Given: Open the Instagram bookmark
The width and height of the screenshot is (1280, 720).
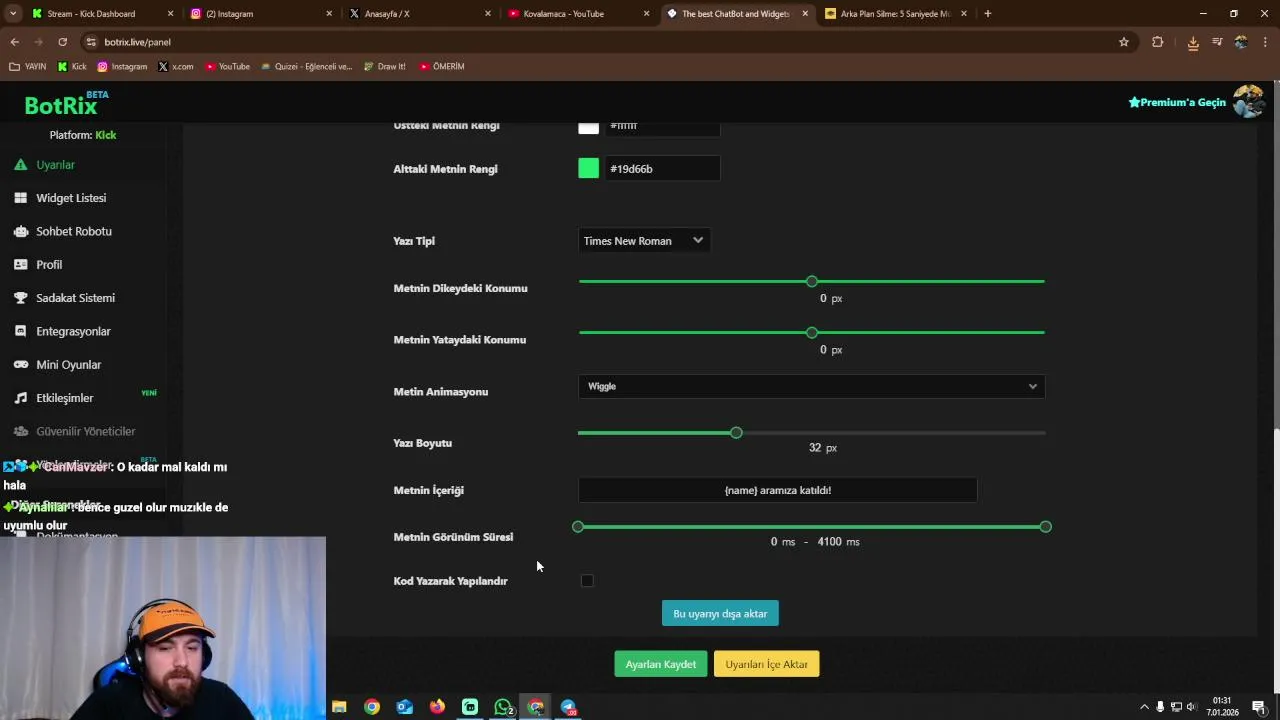Looking at the screenshot, I should (122, 67).
